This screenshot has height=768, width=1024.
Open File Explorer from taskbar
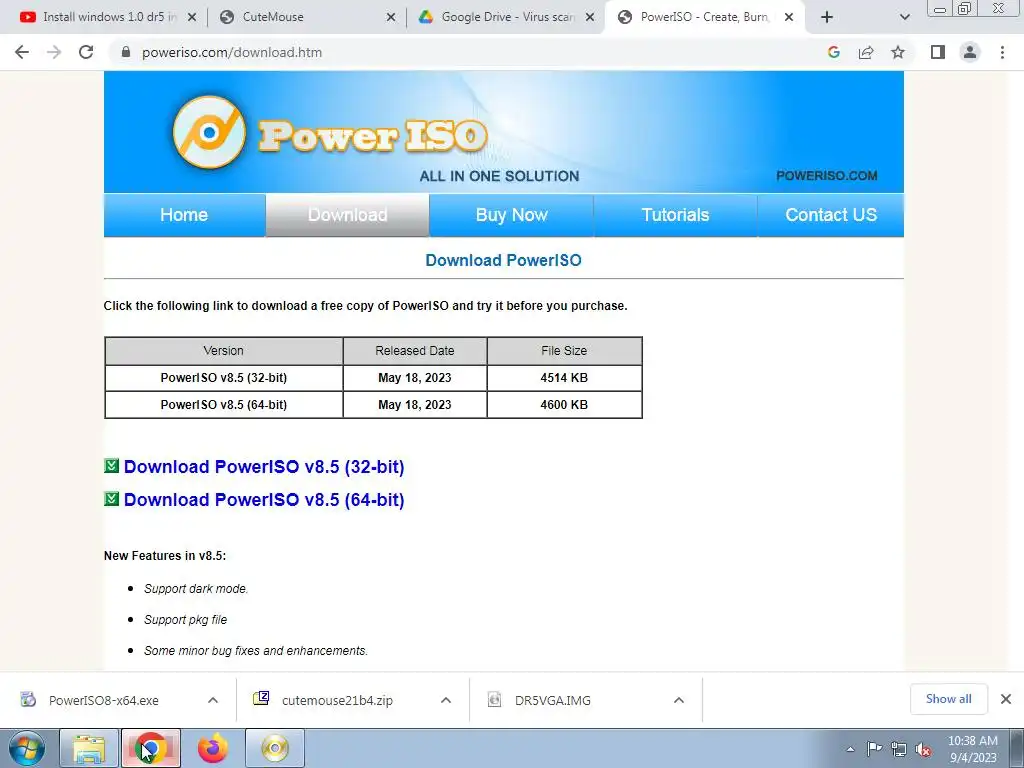[89, 748]
